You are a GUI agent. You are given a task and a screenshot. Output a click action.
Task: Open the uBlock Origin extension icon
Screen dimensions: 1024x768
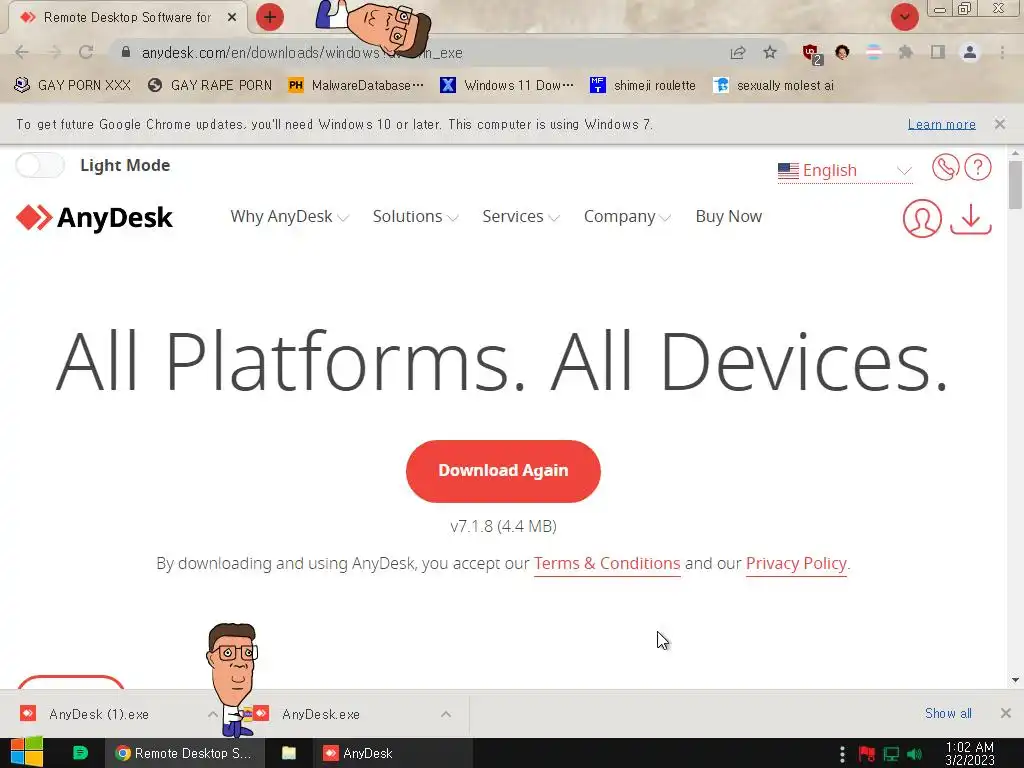click(x=811, y=54)
